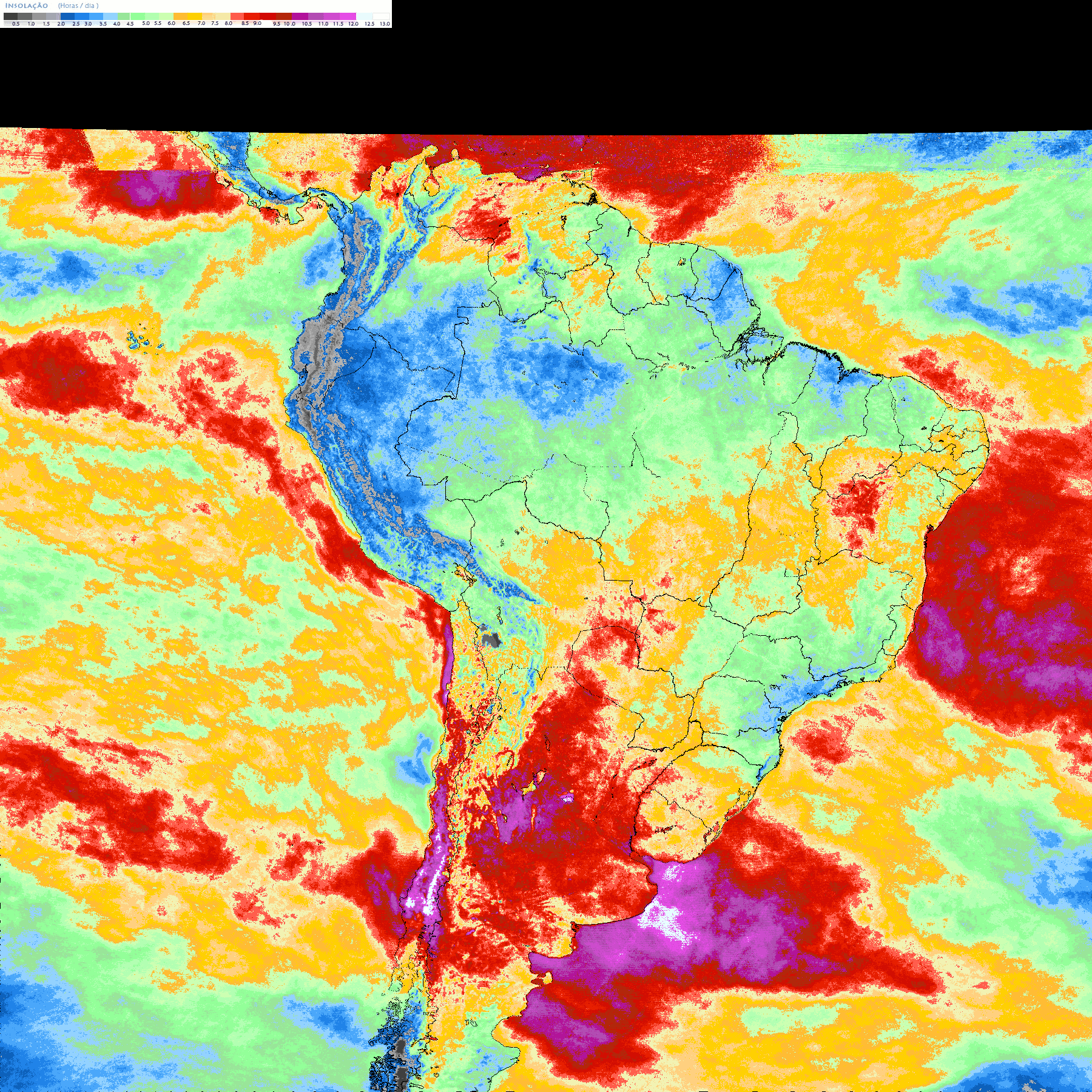The height and width of the screenshot is (1092, 1092).
Task: Click the '8.0' legend value
Action: pos(229,23)
